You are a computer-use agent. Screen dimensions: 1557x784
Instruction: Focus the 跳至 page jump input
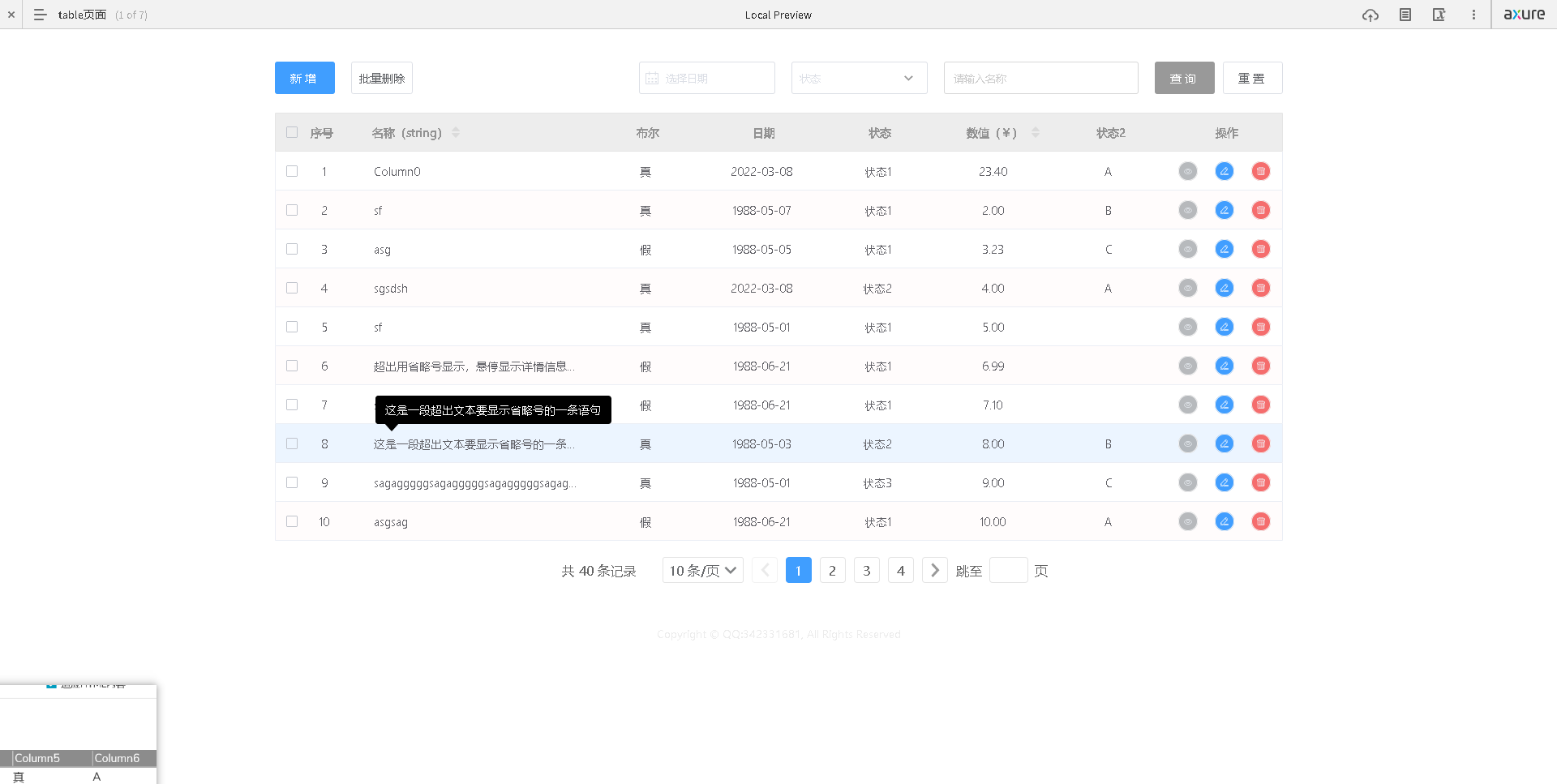(x=1009, y=571)
